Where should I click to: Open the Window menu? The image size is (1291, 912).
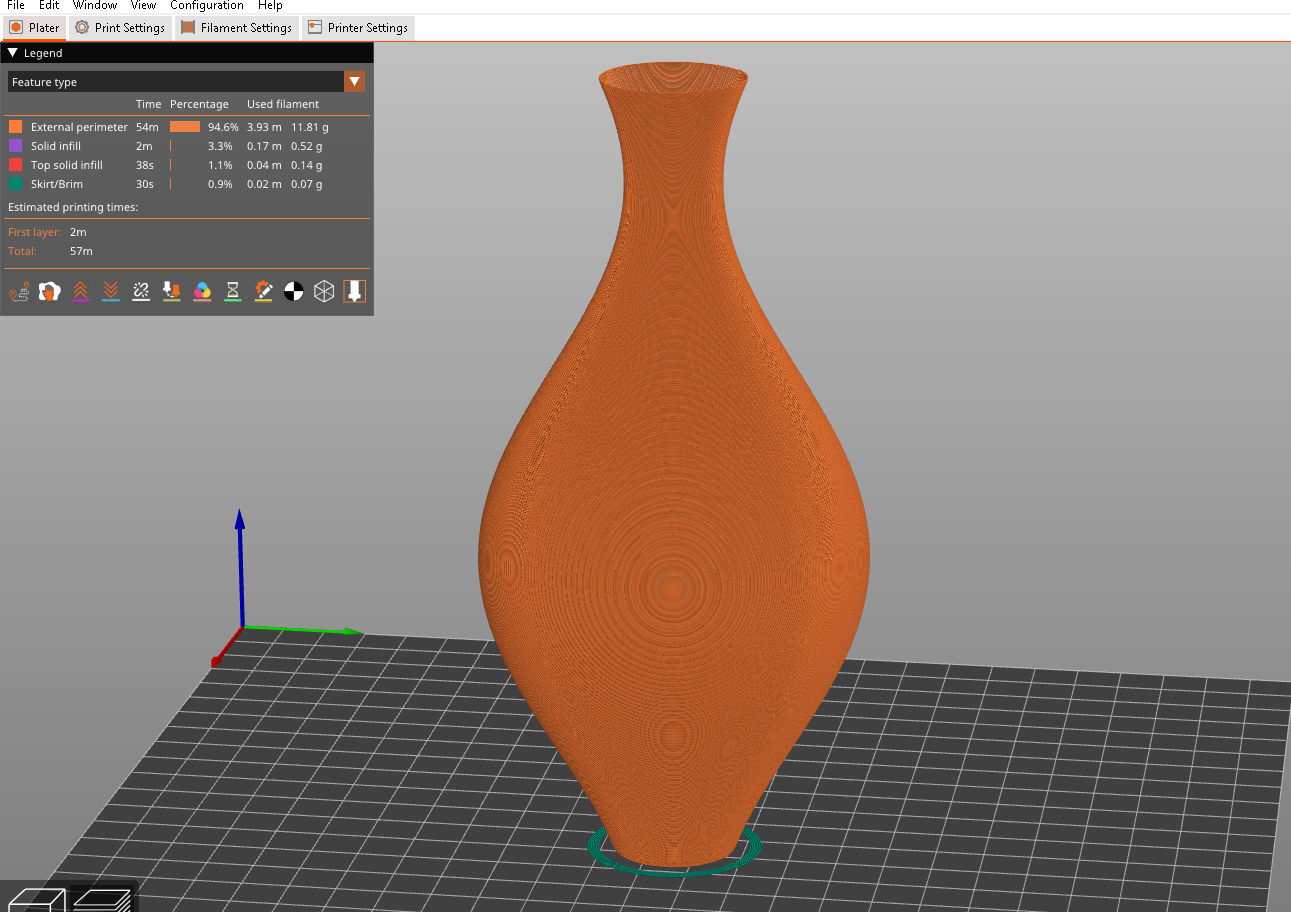click(x=95, y=6)
